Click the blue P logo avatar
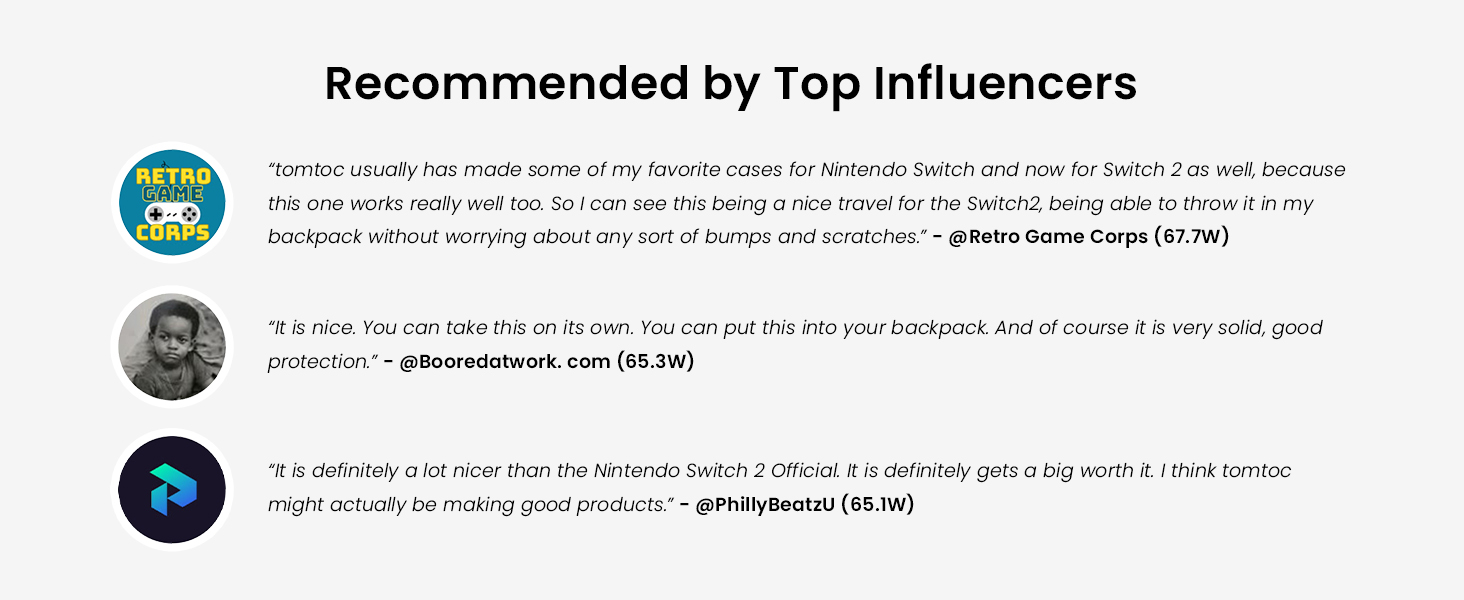 pos(172,490)
